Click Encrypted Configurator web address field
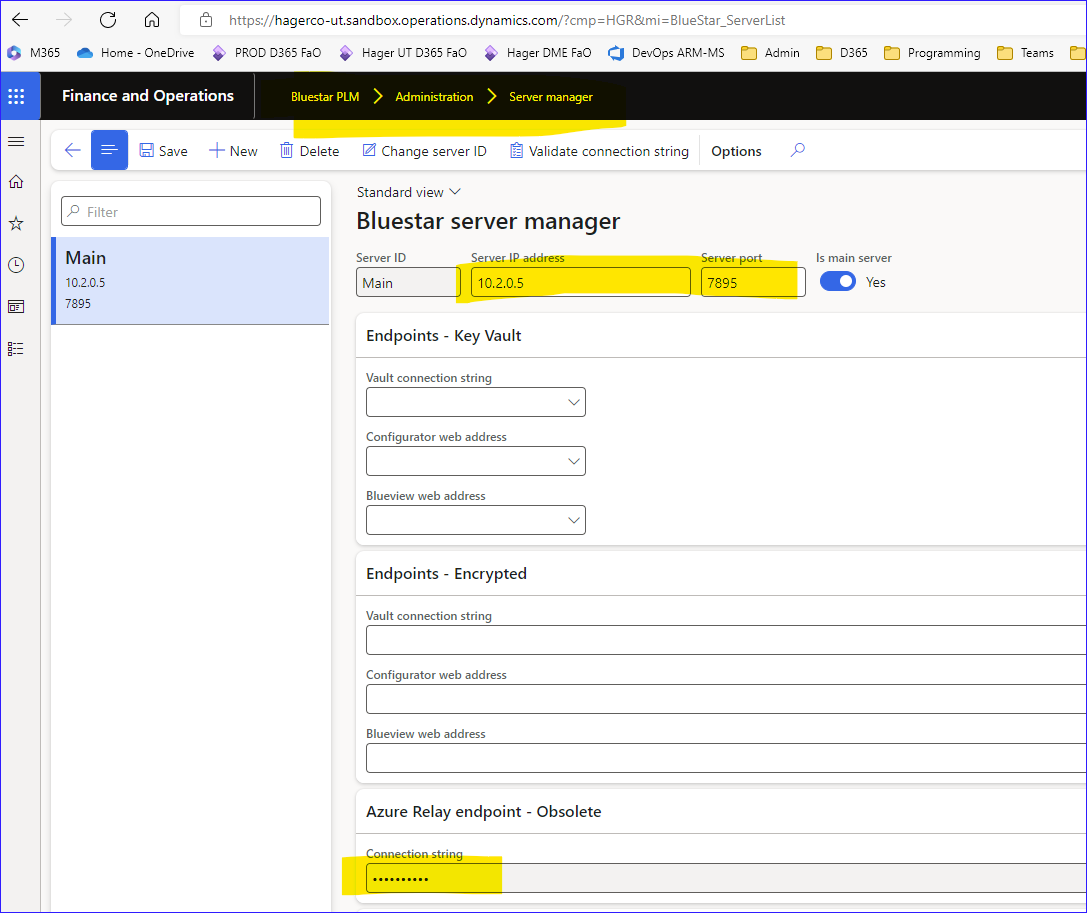This screenshot has height=913, width=1087. [x=726, y=699]
